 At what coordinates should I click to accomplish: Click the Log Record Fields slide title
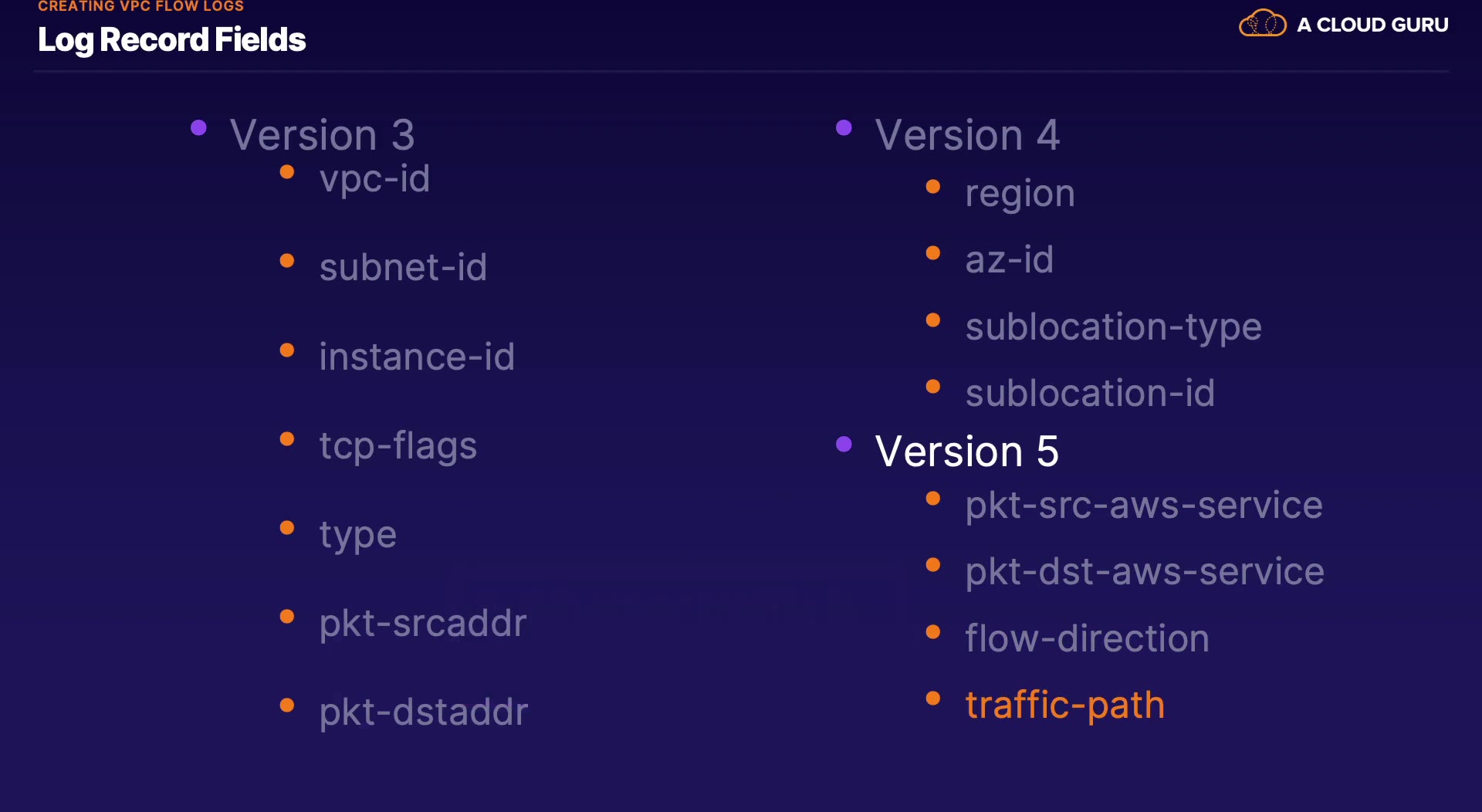(x=171, y=40)
